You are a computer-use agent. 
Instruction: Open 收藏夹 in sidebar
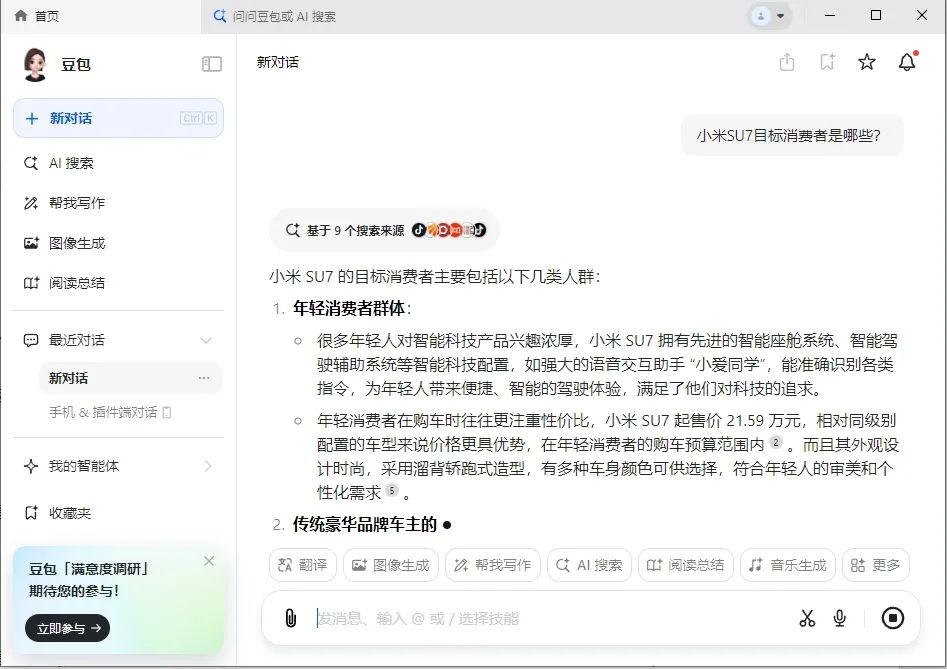(x=118, y=513)
